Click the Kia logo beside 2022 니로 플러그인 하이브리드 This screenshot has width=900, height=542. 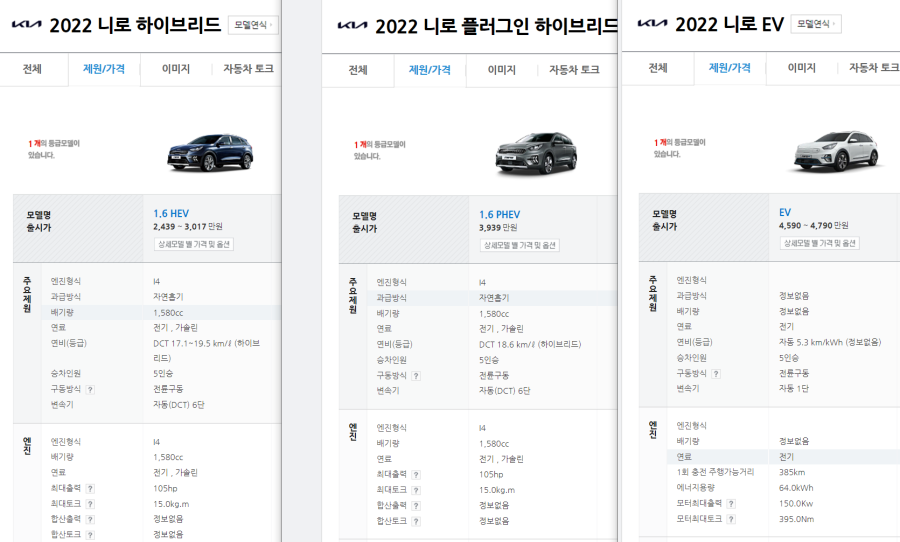tap(352, 26)
